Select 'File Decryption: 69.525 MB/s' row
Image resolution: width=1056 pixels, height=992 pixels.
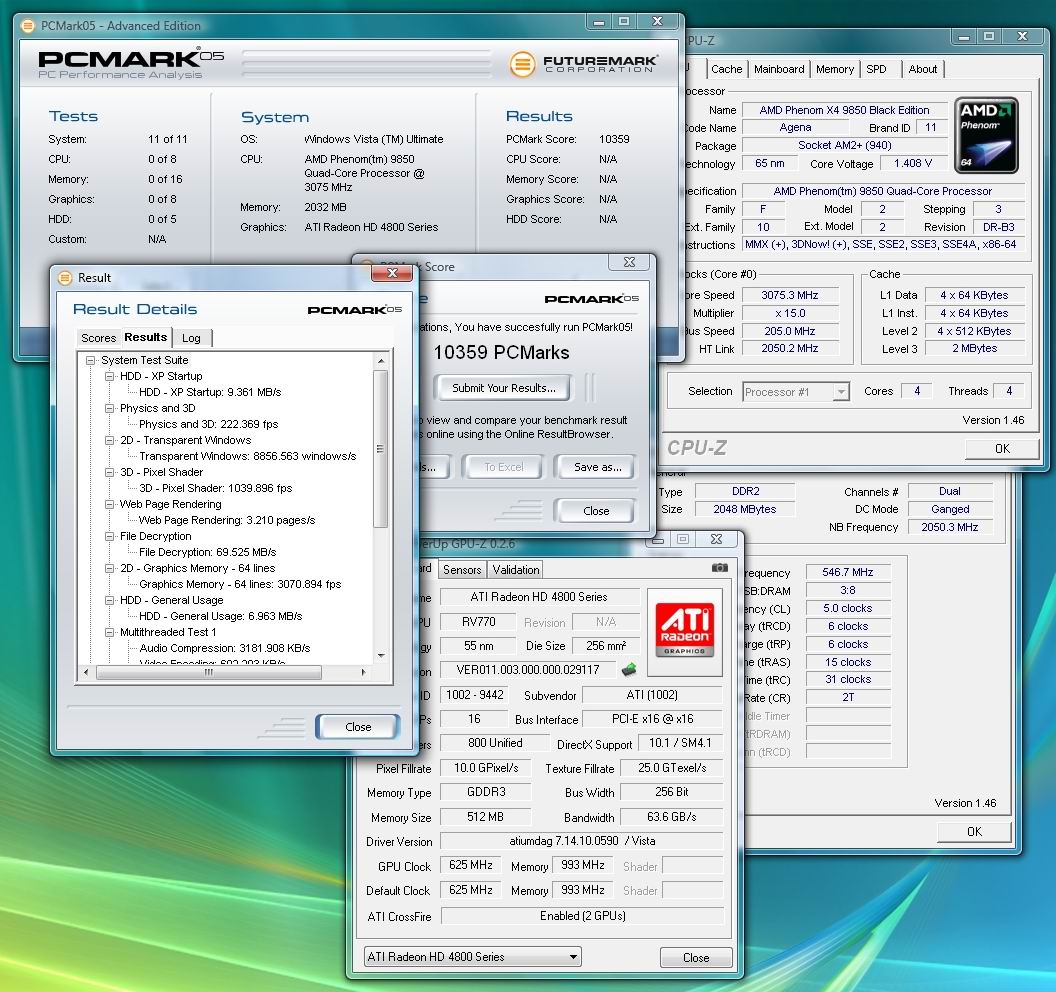(x=207, y=552)
